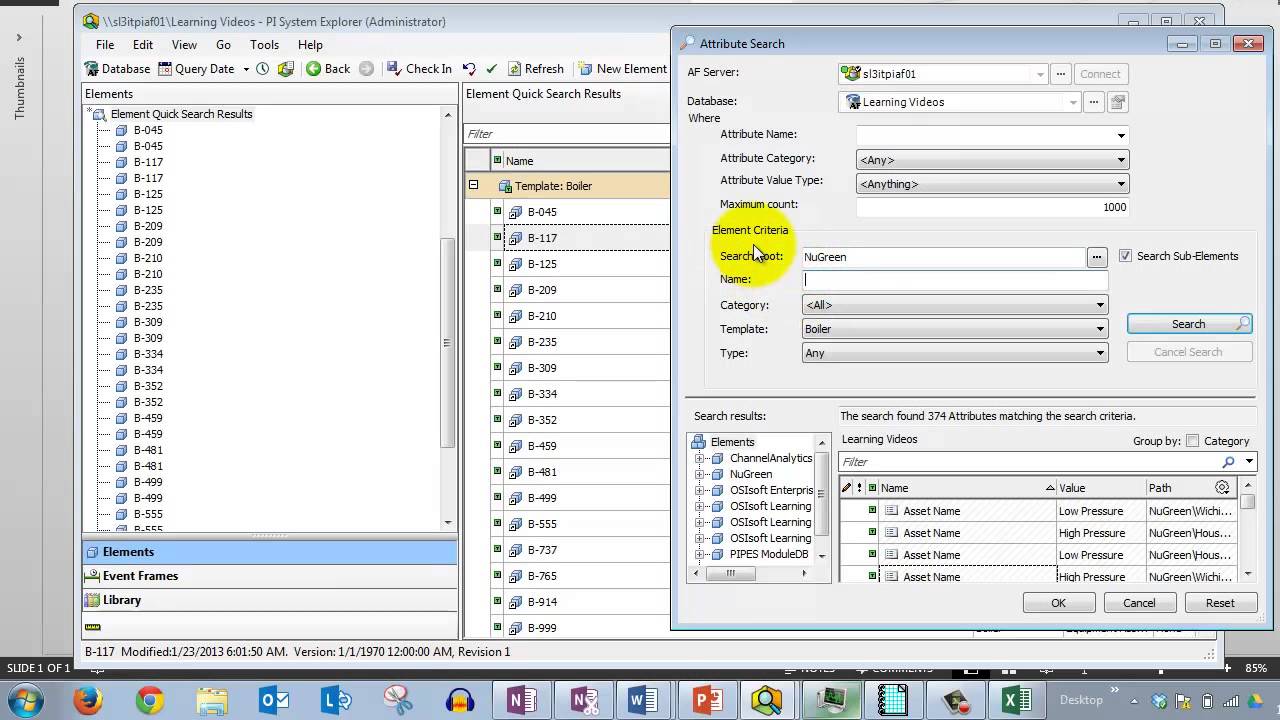1280x720 pixels.
Task: Select B-765 in Quick Search Results list
Action: (x=542, y=576)
